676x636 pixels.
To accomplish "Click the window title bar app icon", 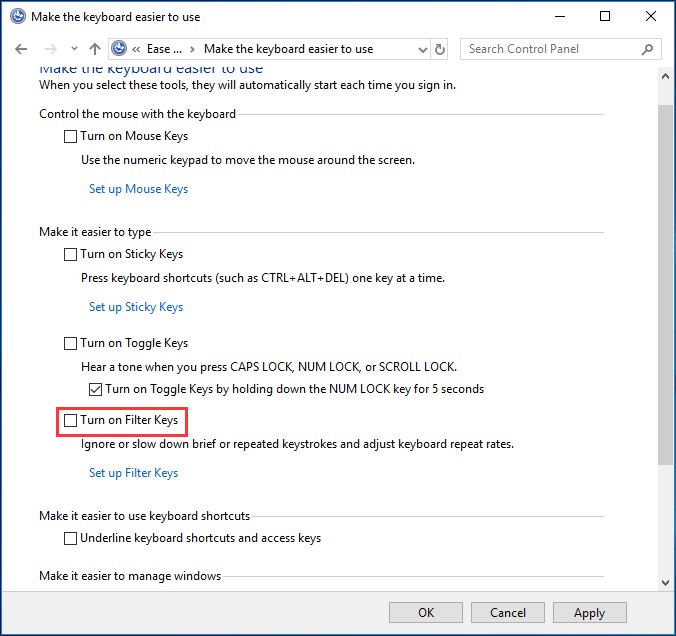I will (17, 16).
